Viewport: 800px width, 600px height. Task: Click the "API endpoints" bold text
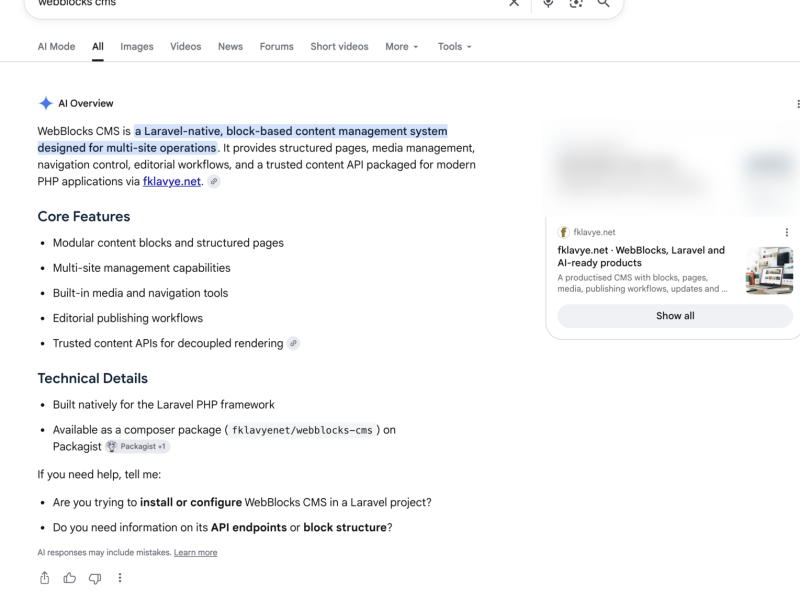pyautogui.click(x=249, y=528)
